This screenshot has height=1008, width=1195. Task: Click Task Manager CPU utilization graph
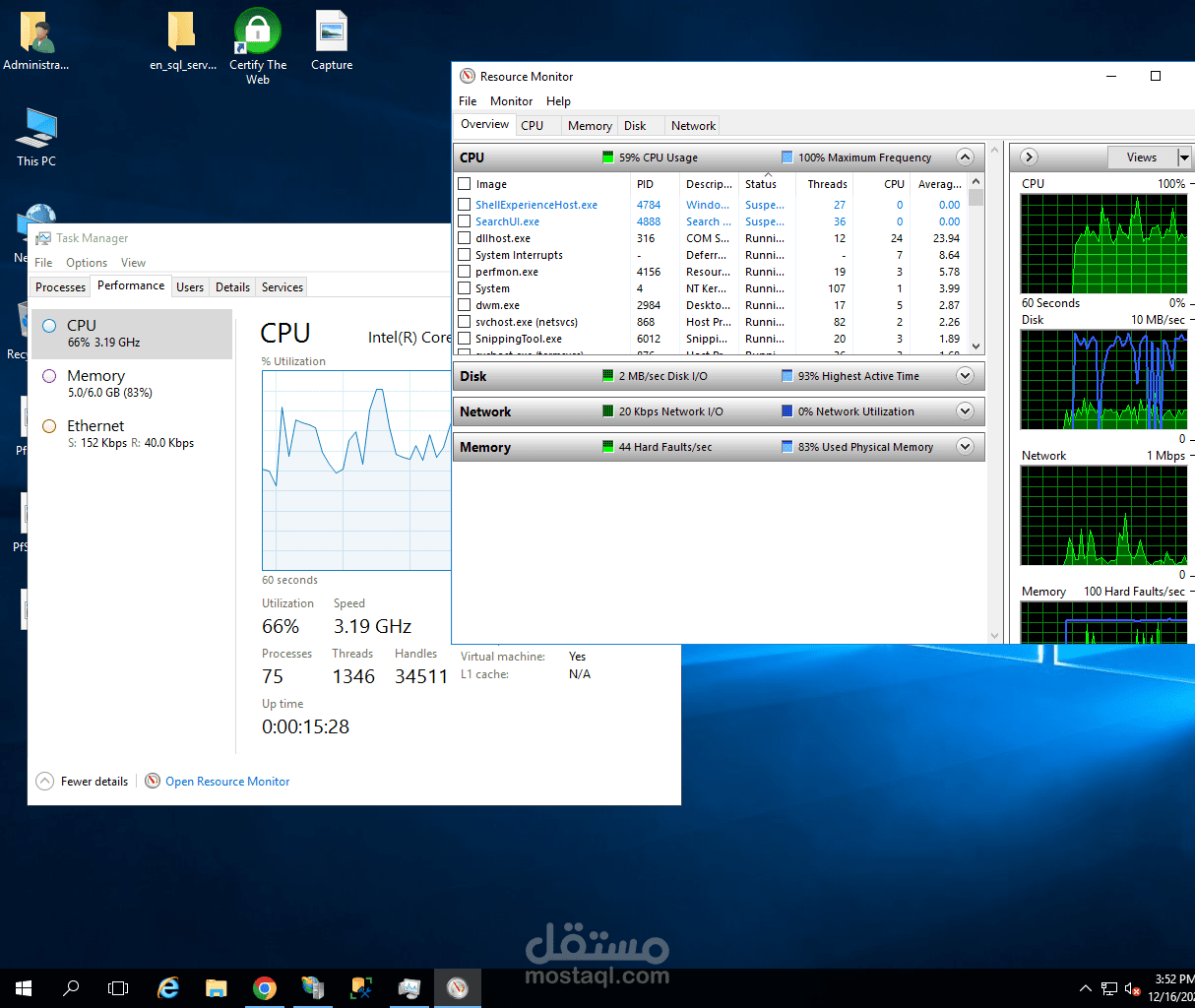pyautogui.click(x=356, y=471)
